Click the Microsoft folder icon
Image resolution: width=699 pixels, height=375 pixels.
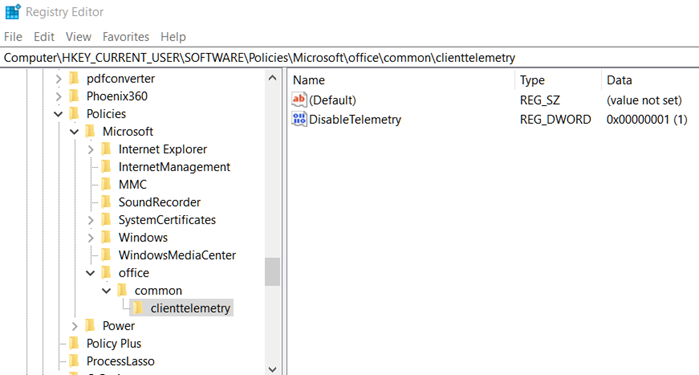click(x=90, y=131)
